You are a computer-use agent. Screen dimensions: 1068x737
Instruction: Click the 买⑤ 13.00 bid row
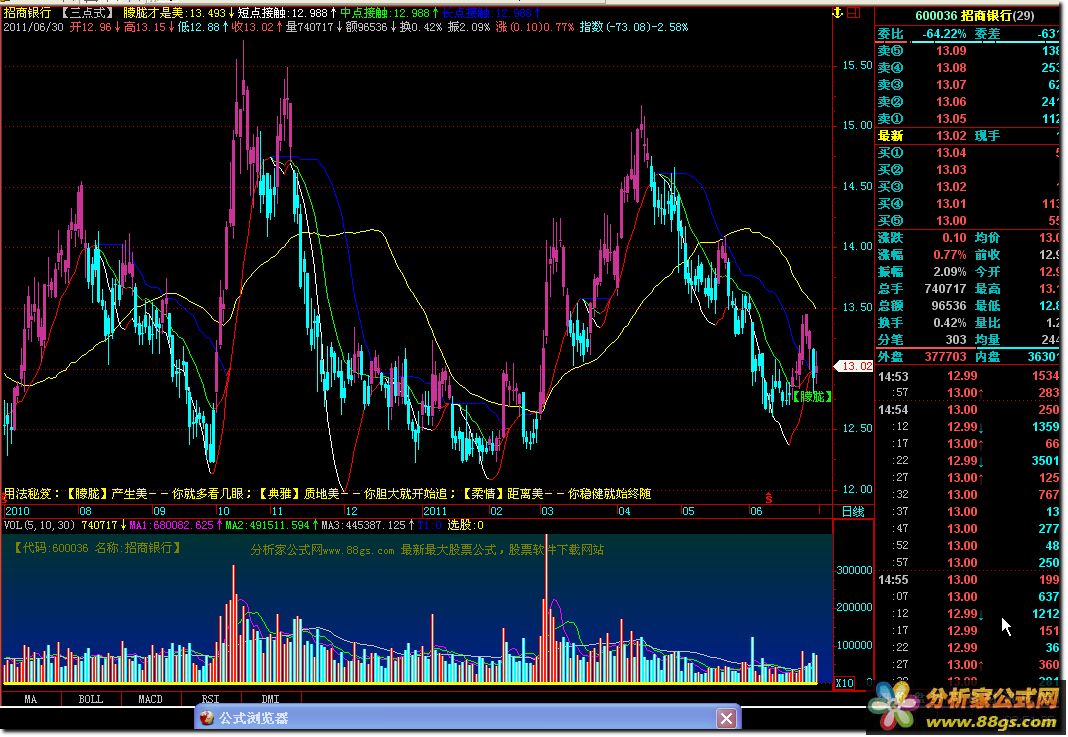[967, 221]
